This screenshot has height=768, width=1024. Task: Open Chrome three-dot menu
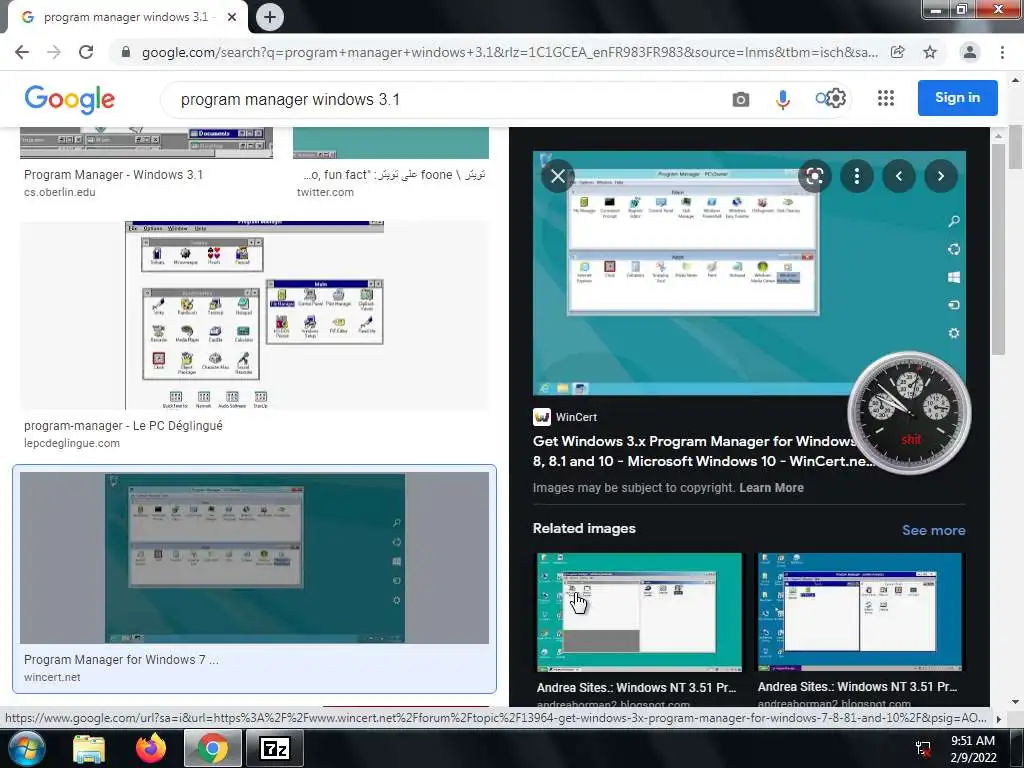point(1002,52)
